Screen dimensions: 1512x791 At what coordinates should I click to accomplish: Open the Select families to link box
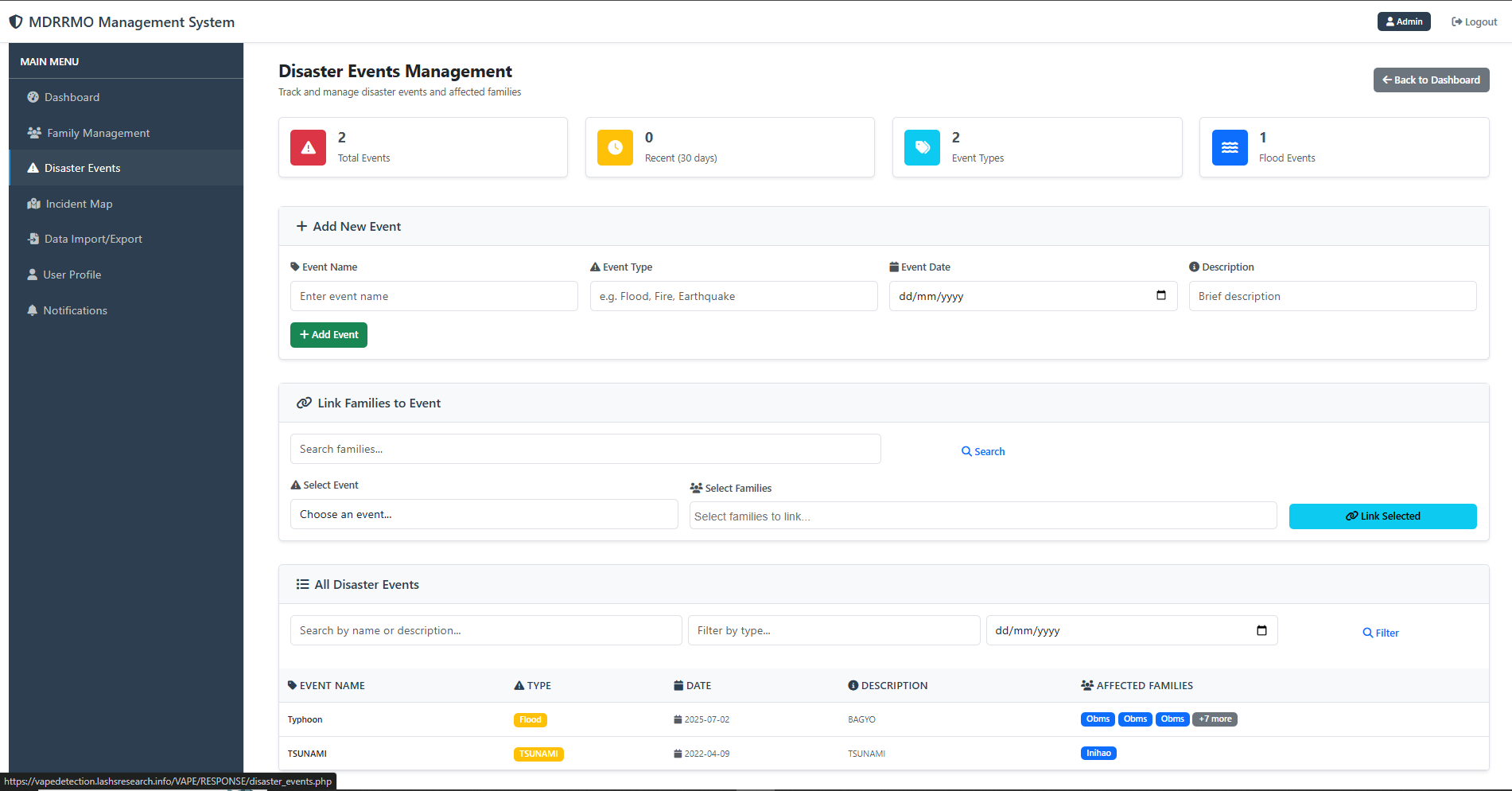pyautogui.click(x=982, y=516)
